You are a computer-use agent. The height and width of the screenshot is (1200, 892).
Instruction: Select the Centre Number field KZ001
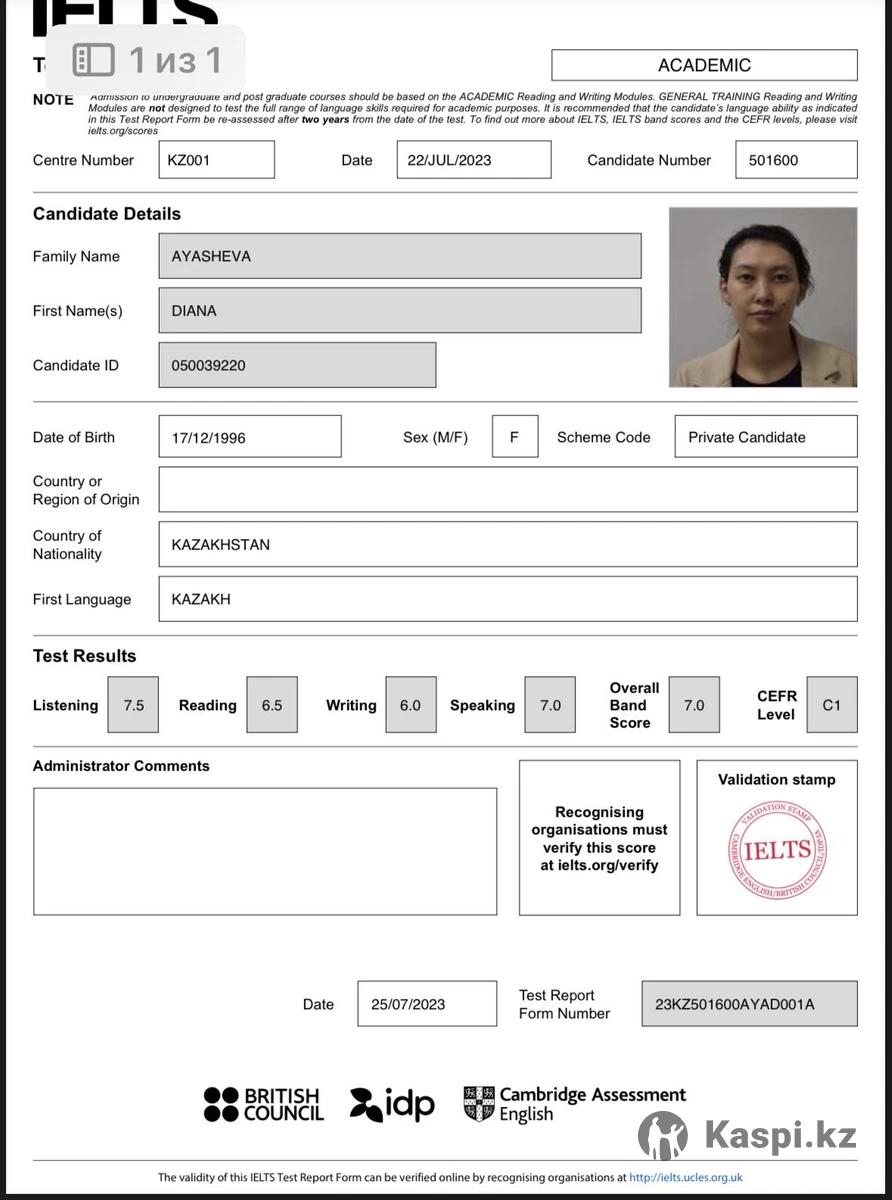216,160
